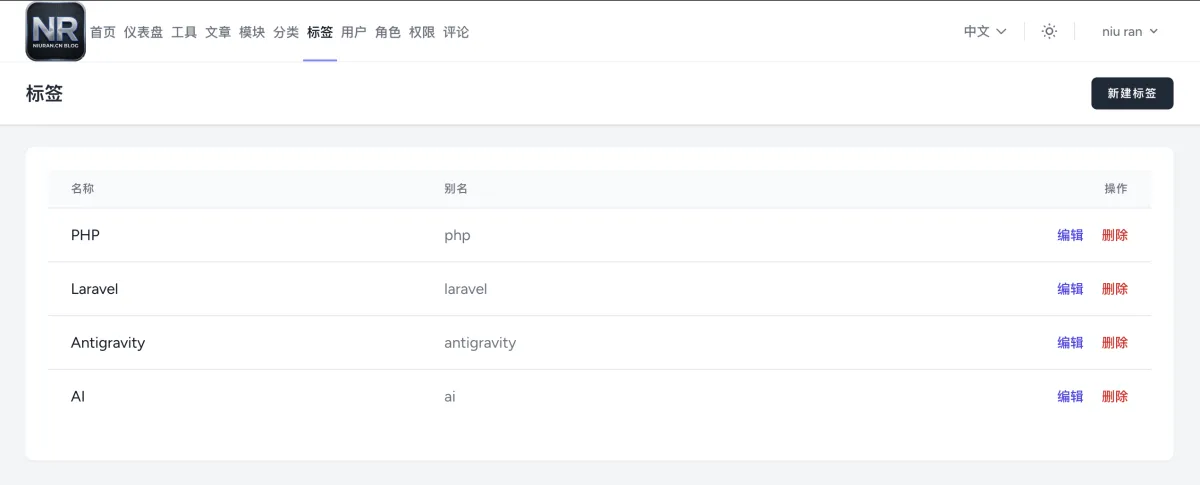Expand the niu ran user menu

pyautogui.click(x=1129, y=32)
